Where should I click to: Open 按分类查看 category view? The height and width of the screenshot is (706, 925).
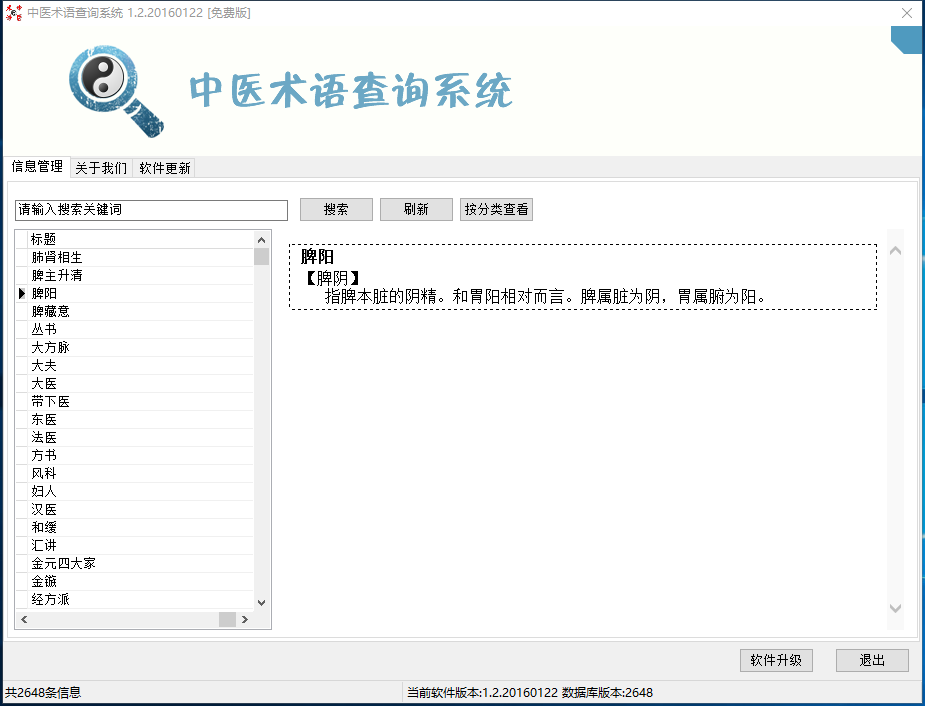[496, 209]
